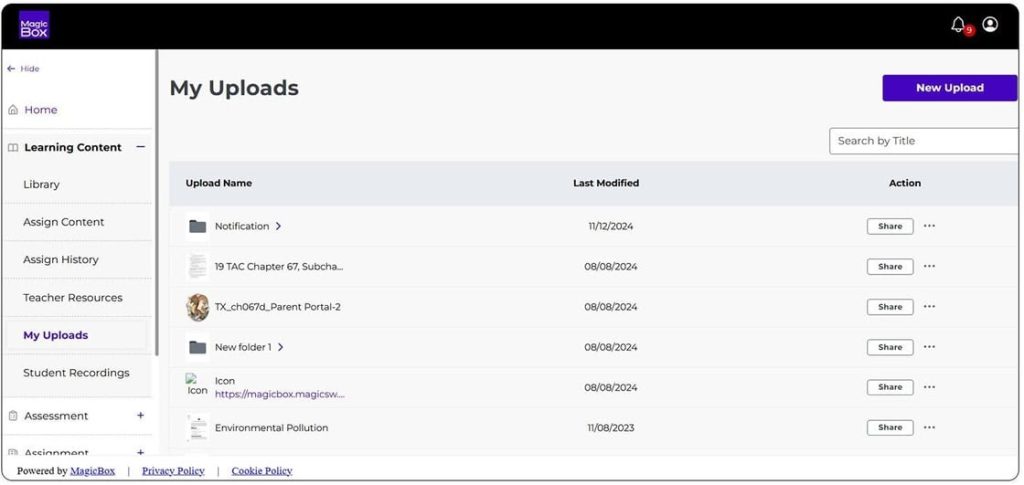Screen dimensions: 1024x485
Task: Click the Notification folder icon
Action: (x=197, y=227)
